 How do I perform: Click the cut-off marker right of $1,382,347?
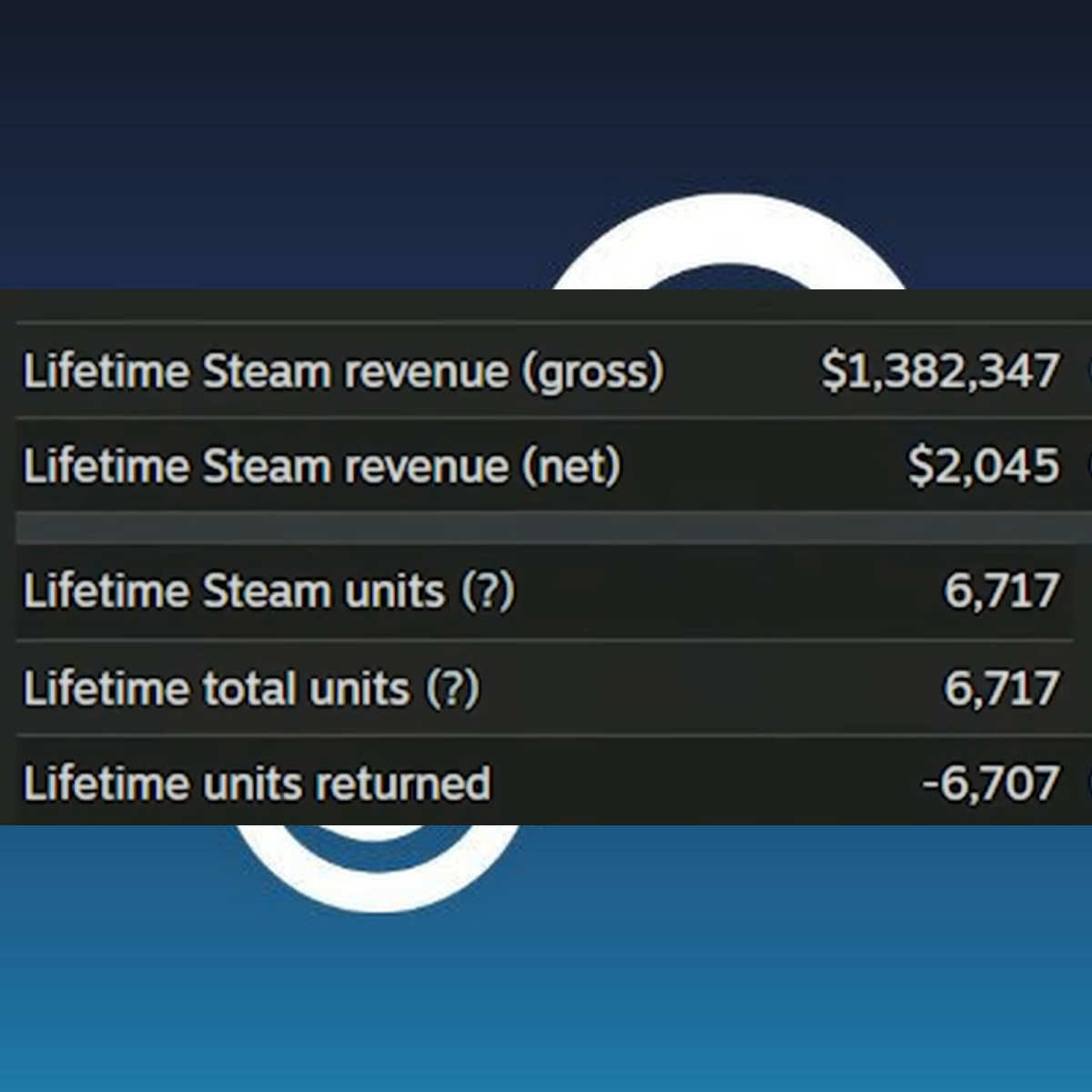[x=1087, y=371]
